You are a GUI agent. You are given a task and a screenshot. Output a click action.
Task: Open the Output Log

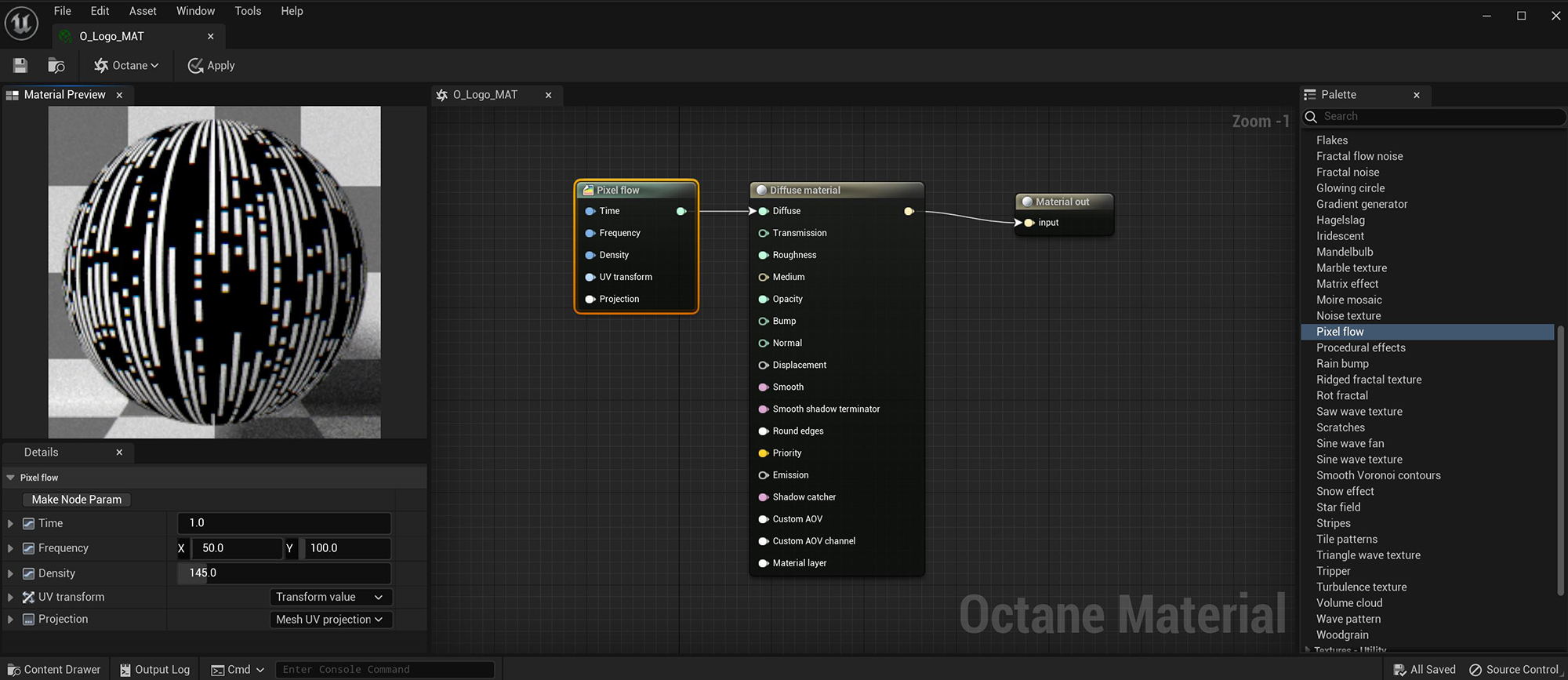[x=154, y=670]
